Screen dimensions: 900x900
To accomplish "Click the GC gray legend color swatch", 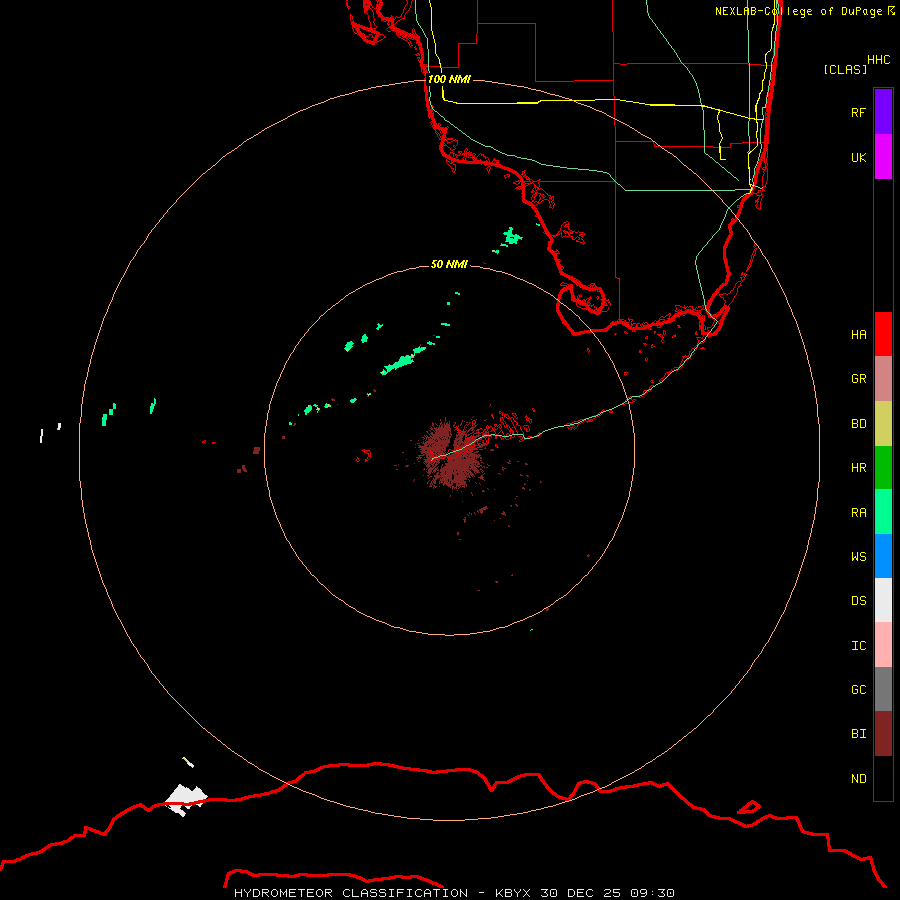I will coord(883,689).
